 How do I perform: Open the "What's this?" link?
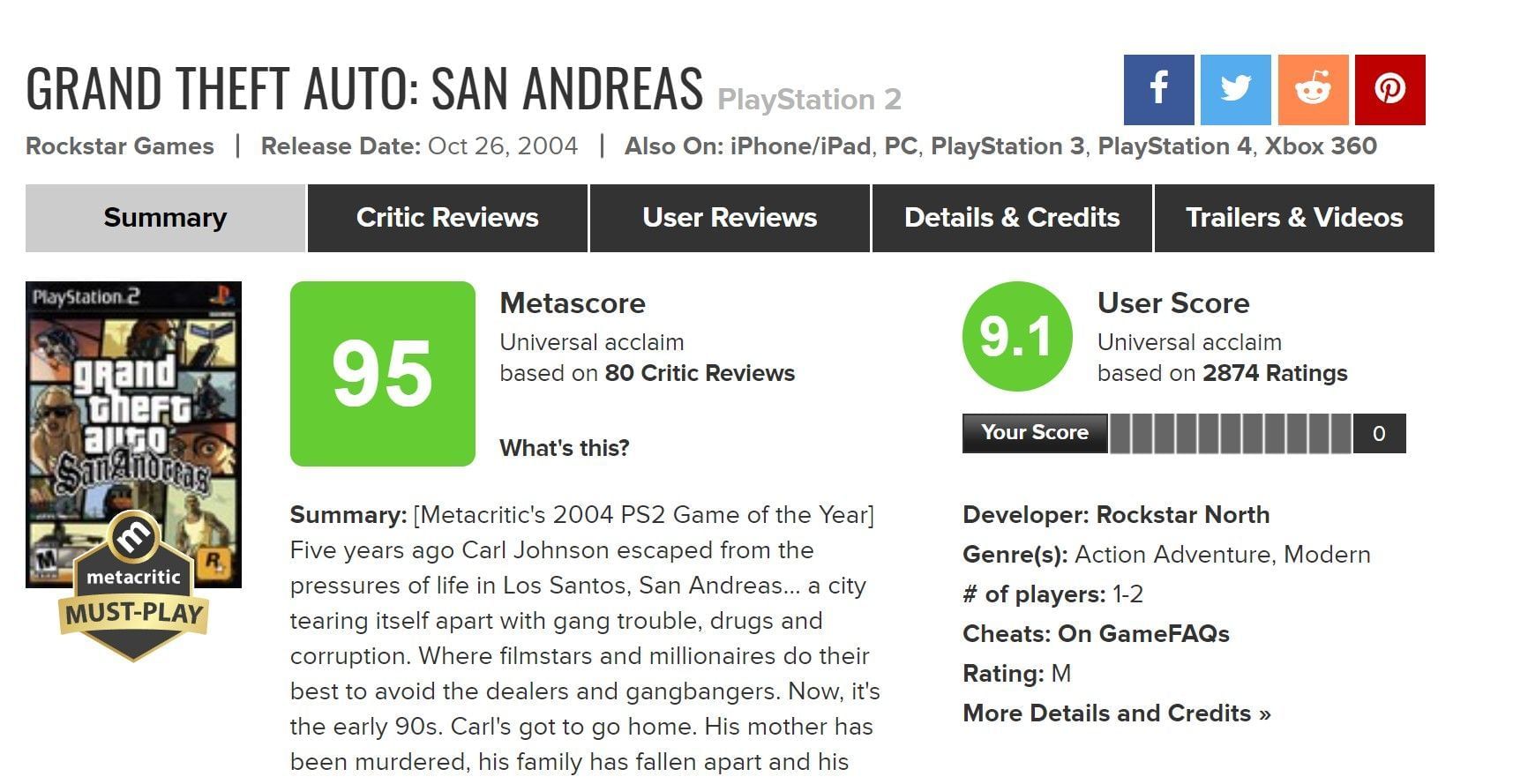coord(565,448)
